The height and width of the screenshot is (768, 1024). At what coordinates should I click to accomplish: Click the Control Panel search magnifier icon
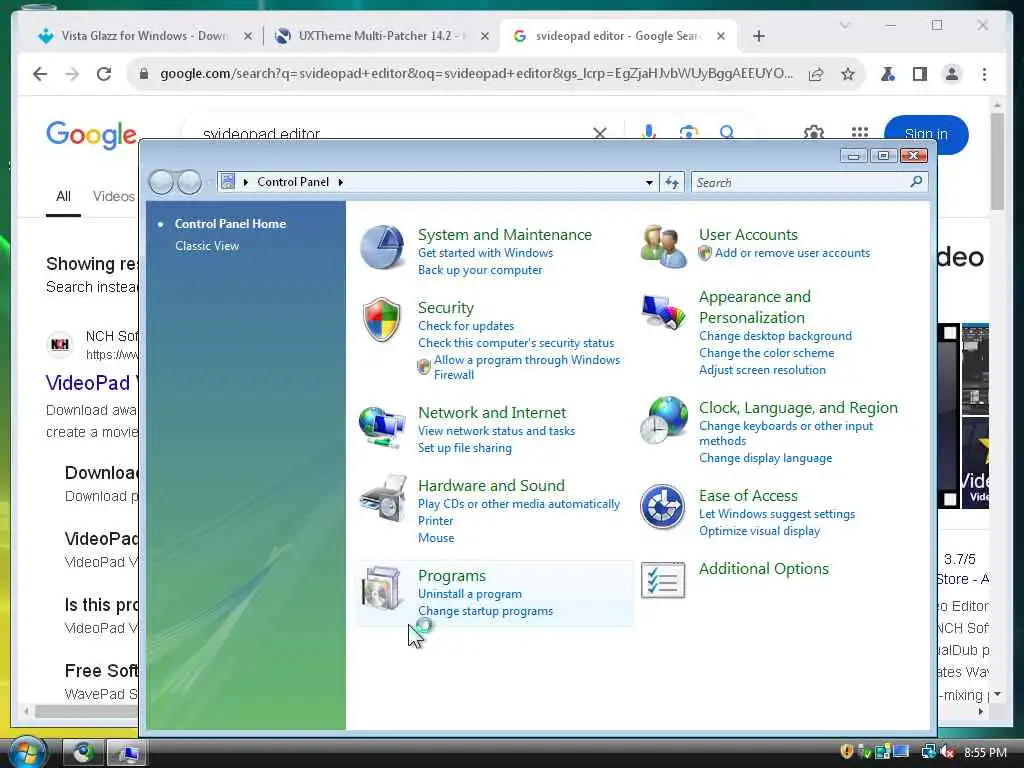click(916, 182)
